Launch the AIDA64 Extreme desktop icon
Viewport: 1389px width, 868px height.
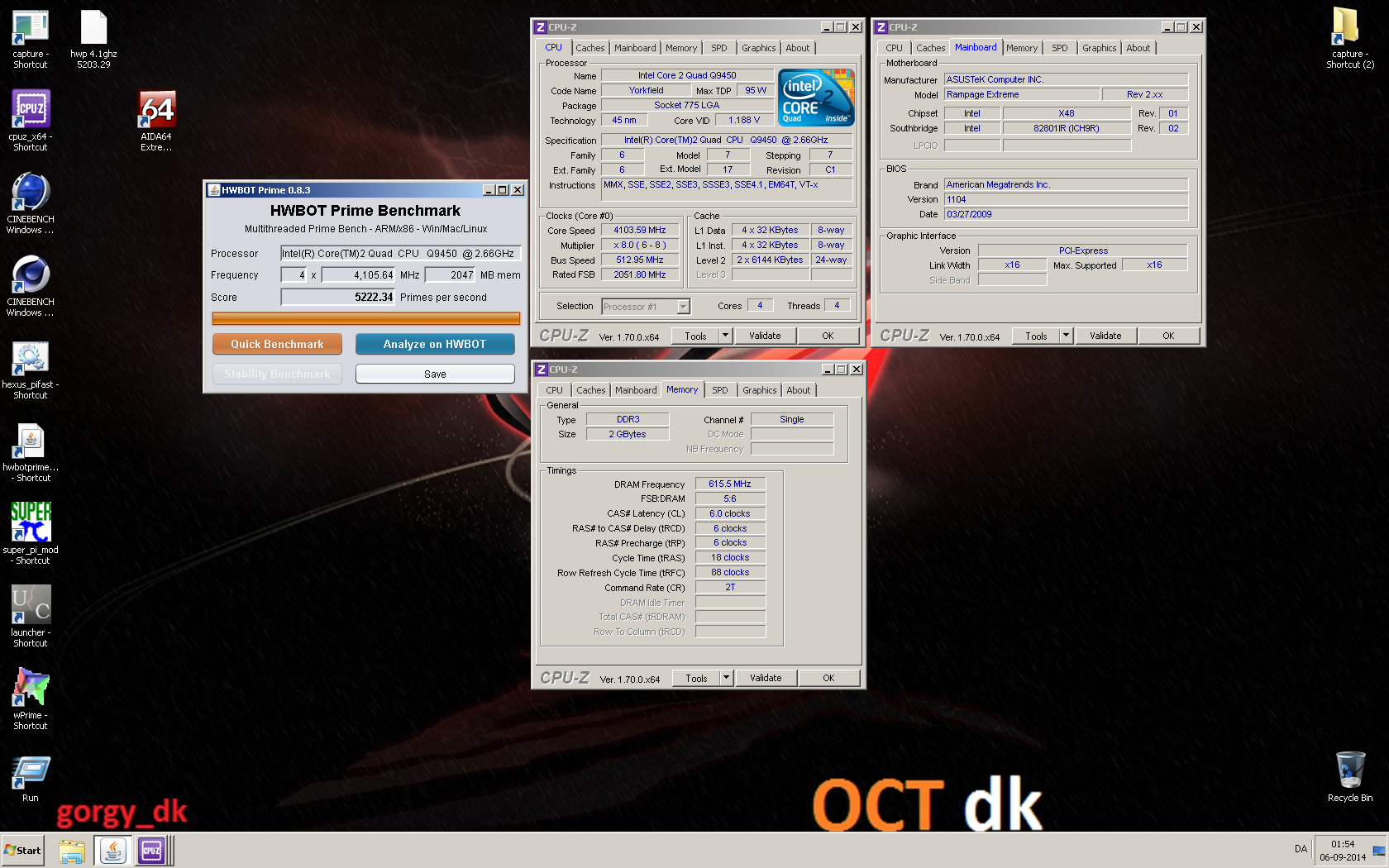coord(156,121)
